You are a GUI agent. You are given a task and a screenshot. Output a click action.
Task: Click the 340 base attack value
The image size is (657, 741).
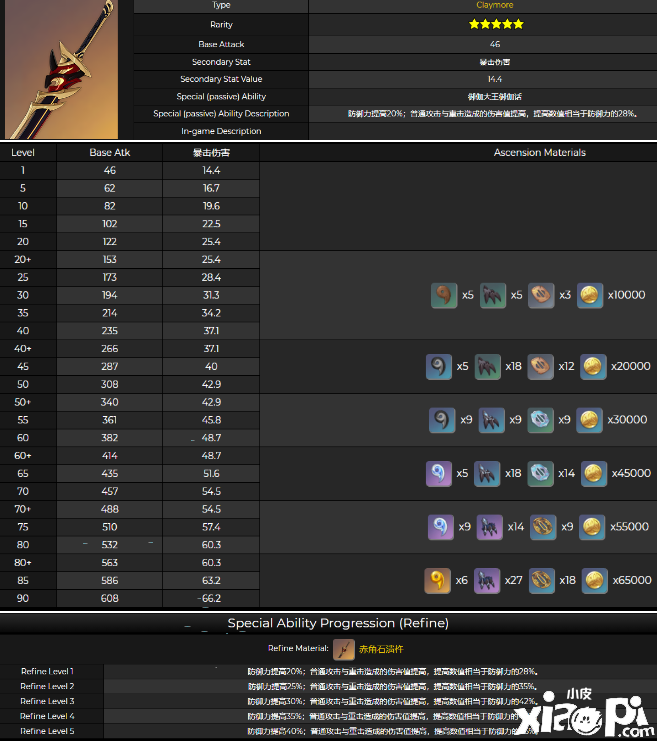tap(110, 403)
